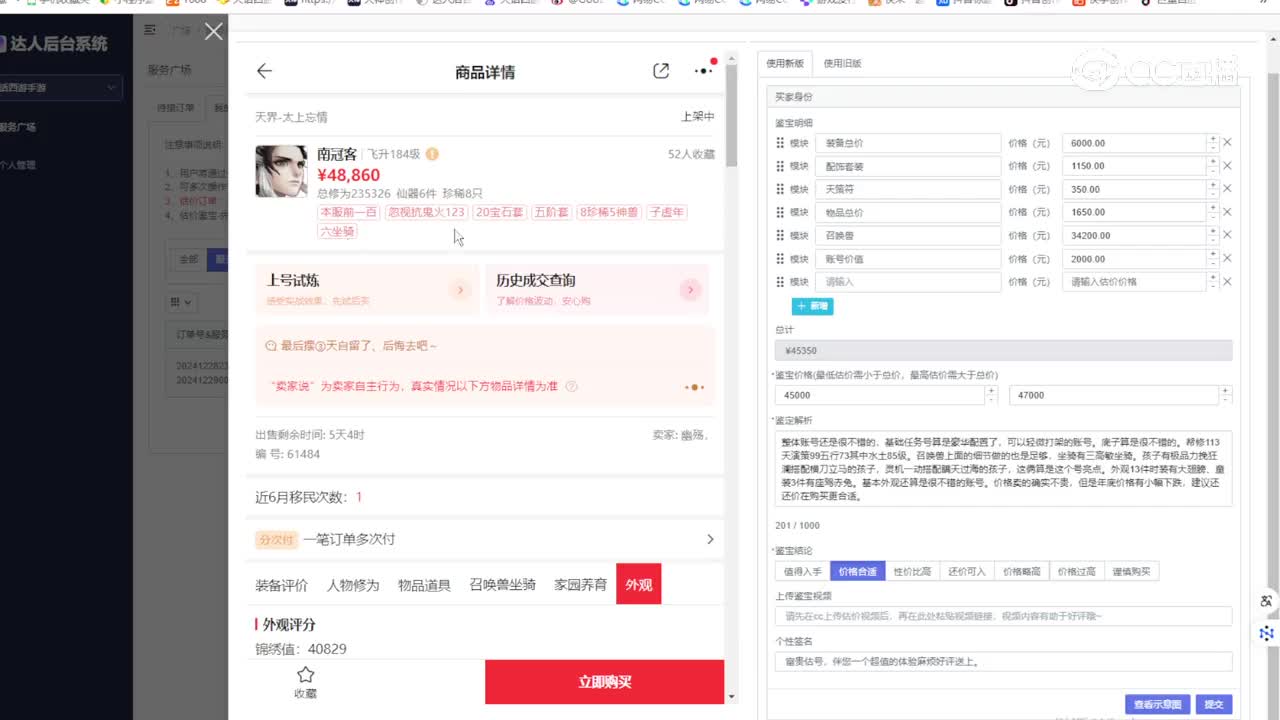Select 价格略高 as 鉴宝结论
This screenshot has width=1280, height=720.
1022,572
